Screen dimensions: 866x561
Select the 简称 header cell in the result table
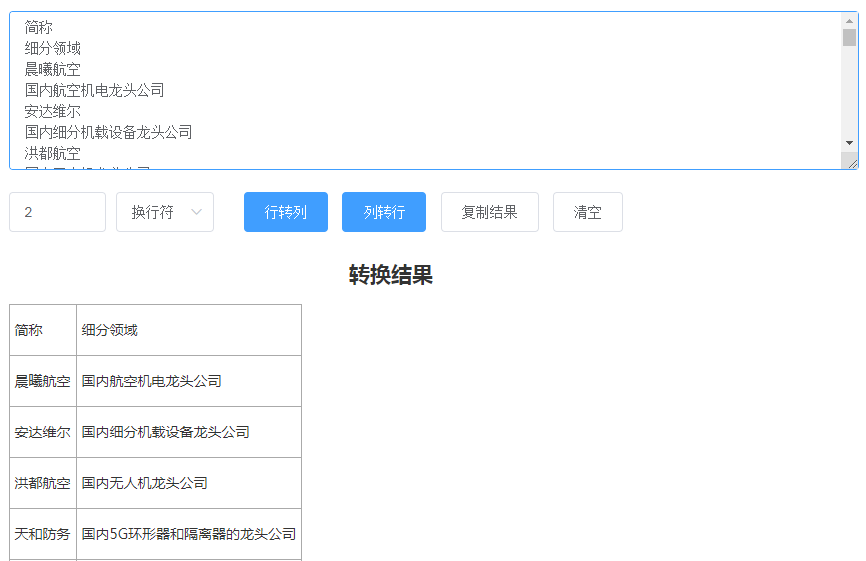(x=43, y=330)
